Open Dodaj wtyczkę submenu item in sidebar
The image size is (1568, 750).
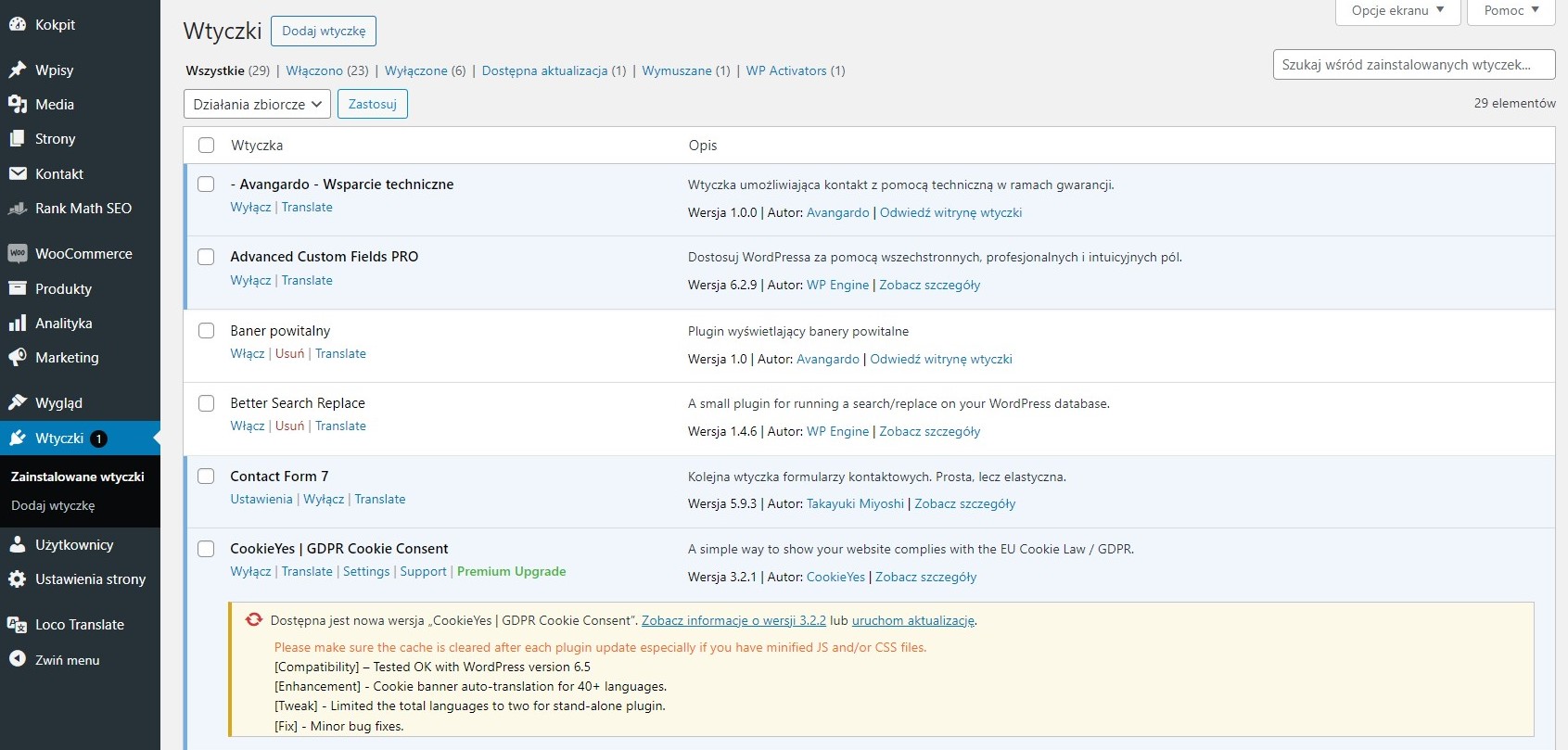point(53,506)
